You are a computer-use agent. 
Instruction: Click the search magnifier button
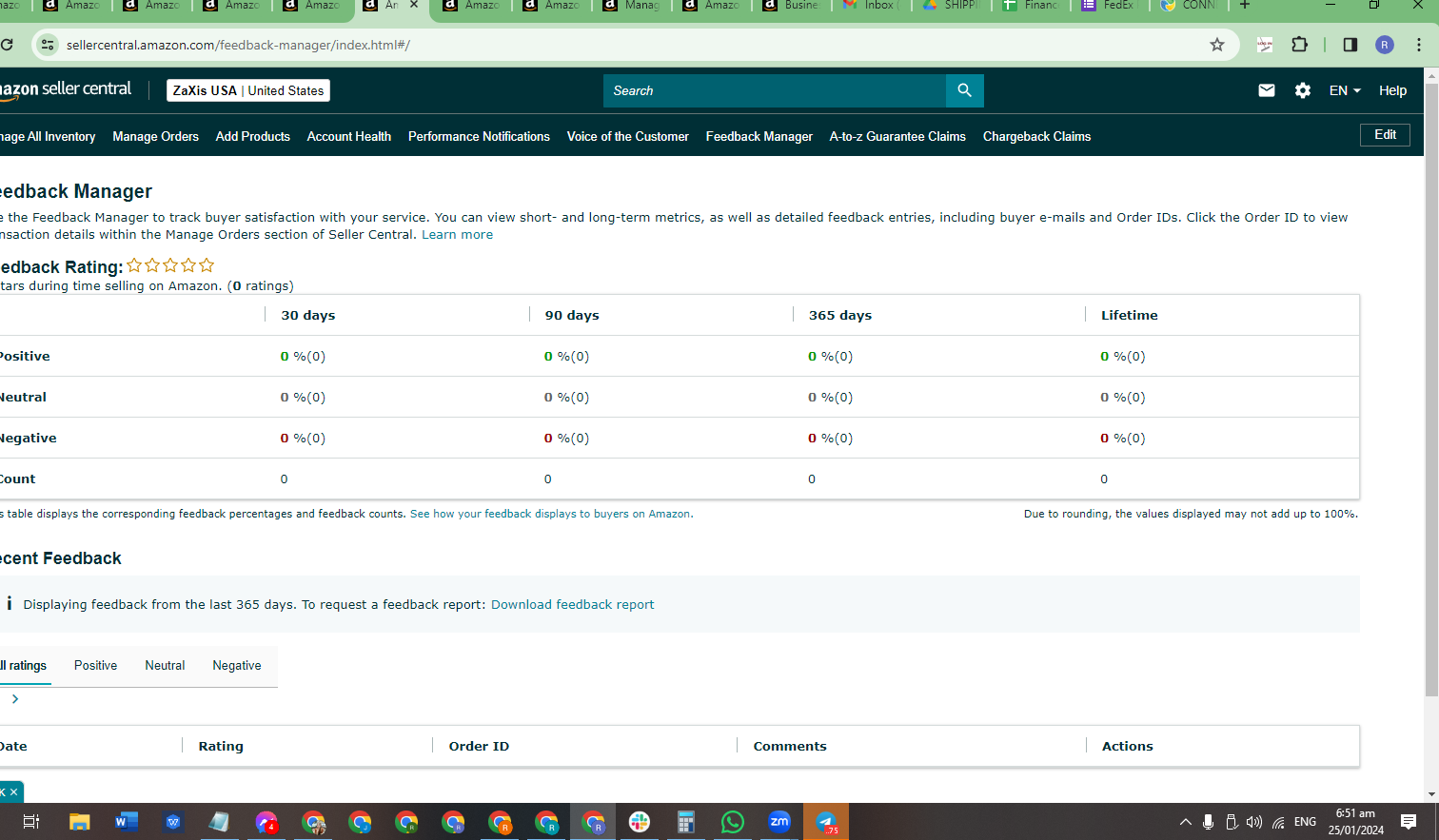click(x=964, y=90)
